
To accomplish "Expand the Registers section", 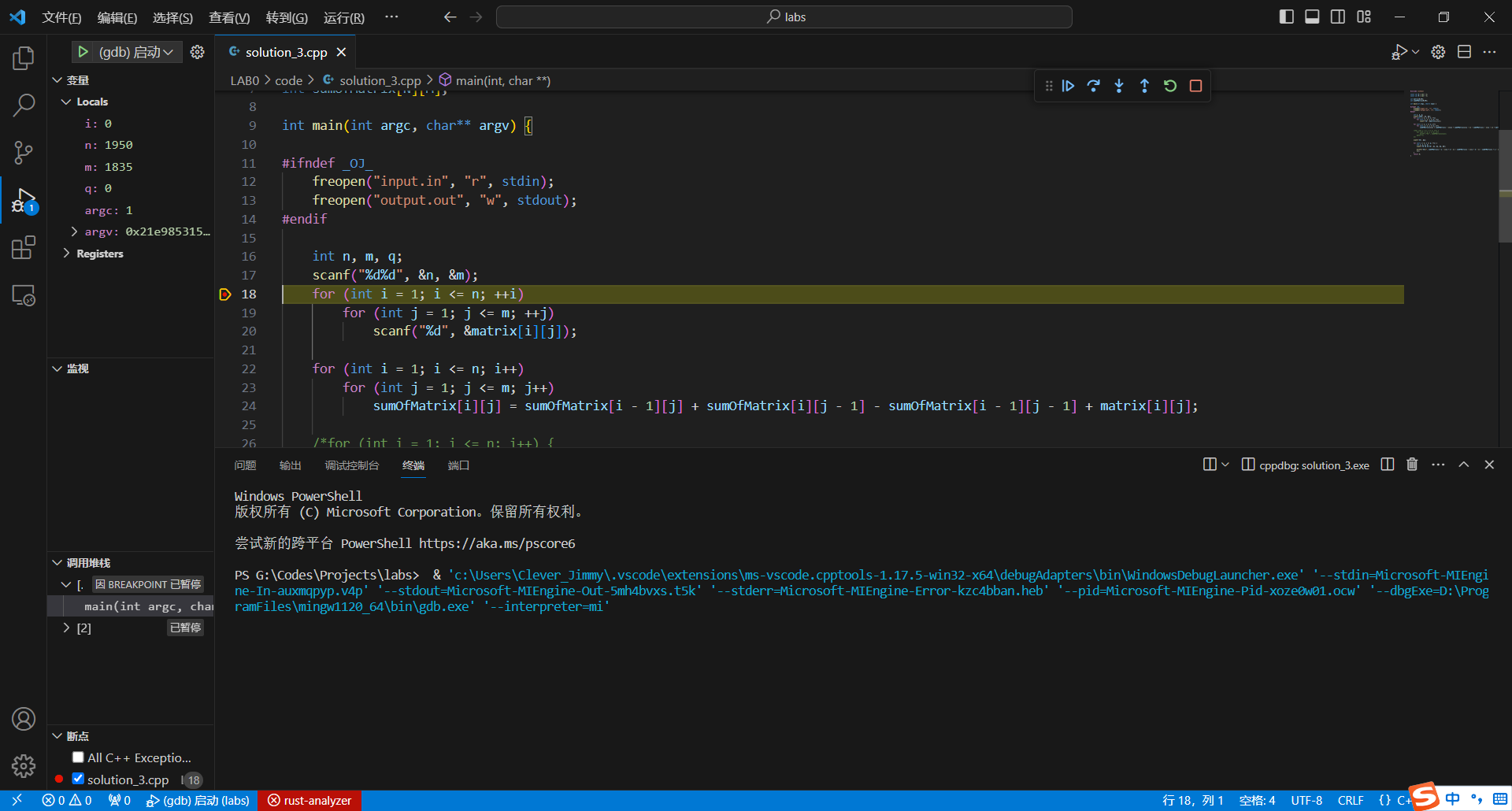I will coord(66,254).
